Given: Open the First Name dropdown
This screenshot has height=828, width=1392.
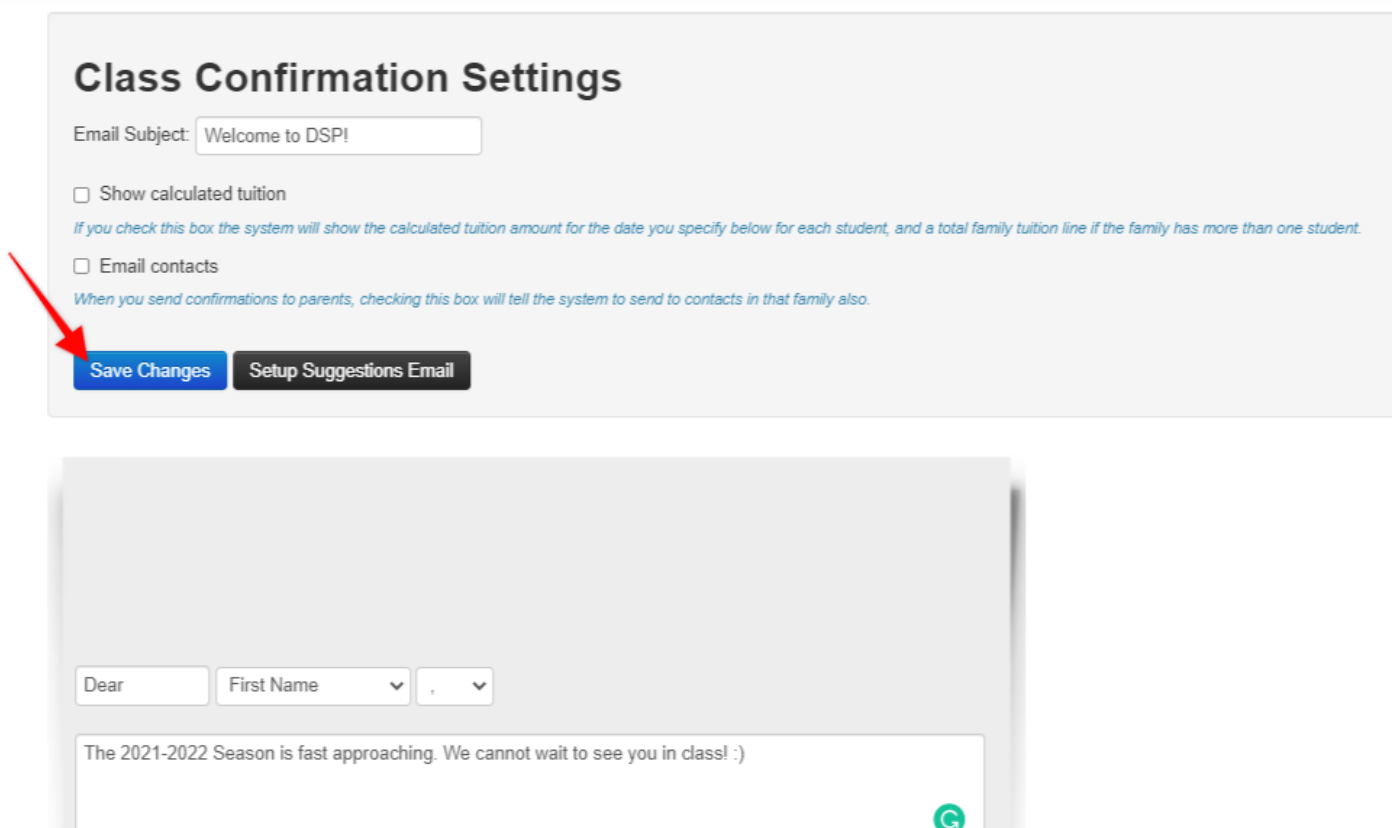Looking at the screenshot, I should [313, 686].
